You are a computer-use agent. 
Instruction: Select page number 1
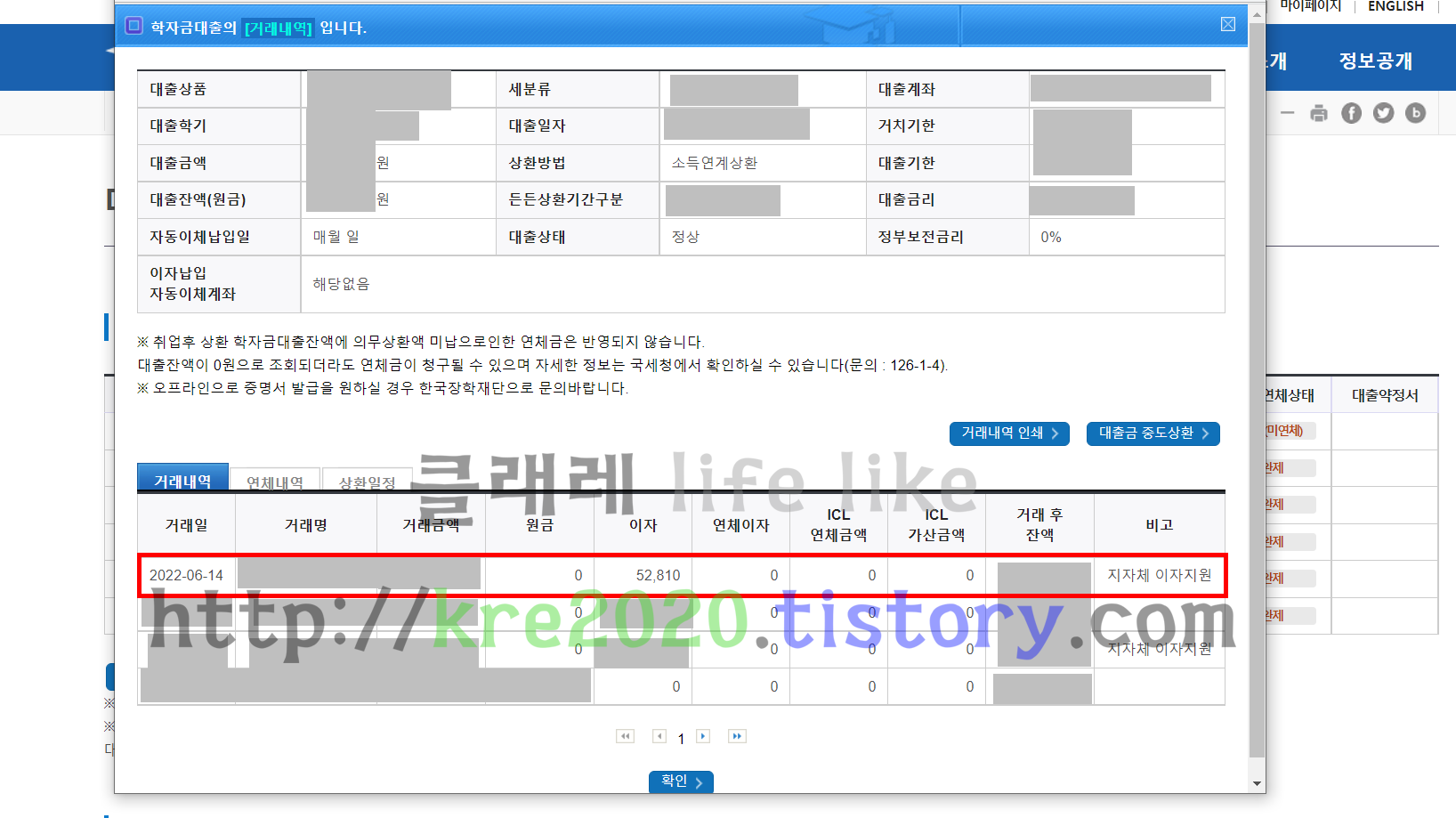pos(681,738)
